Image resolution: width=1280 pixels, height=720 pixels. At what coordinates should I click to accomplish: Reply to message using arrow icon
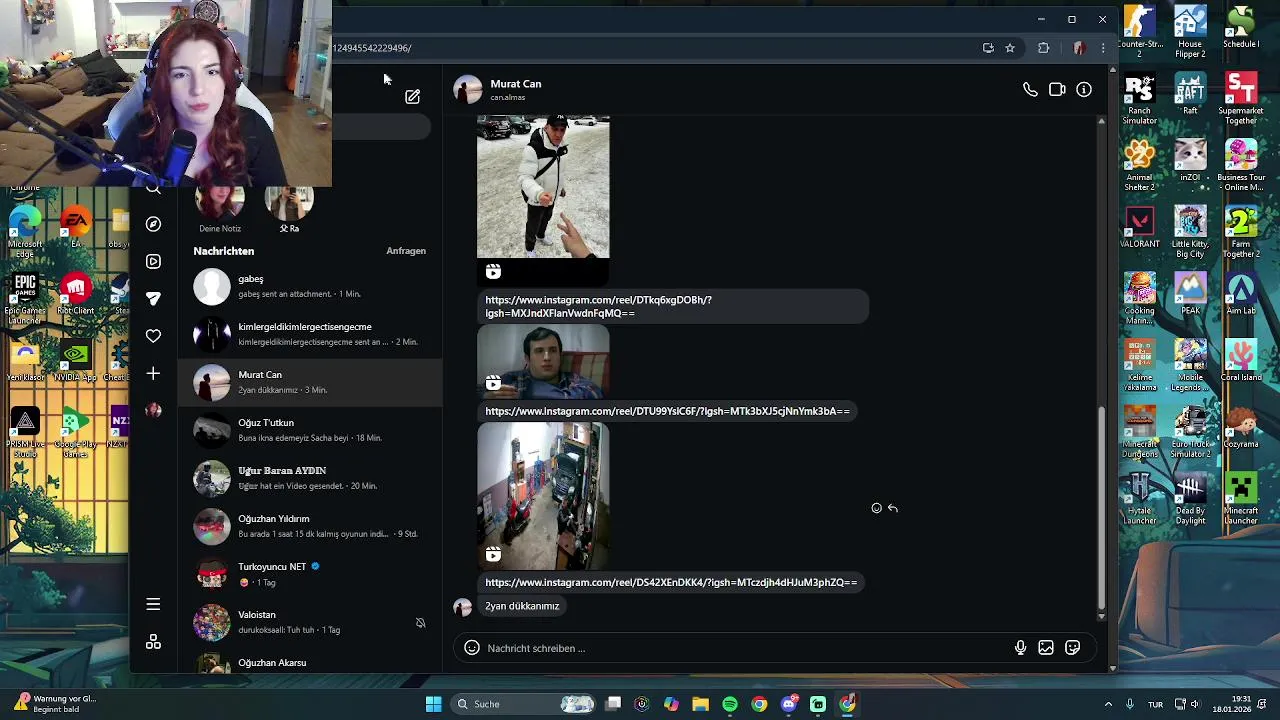click(x=893, y=508)
